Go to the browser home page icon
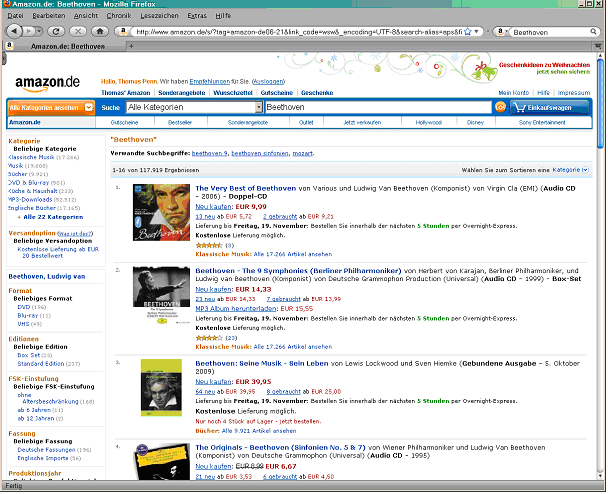The height and width of the screenshot is (494, 608). coord(100,31)
